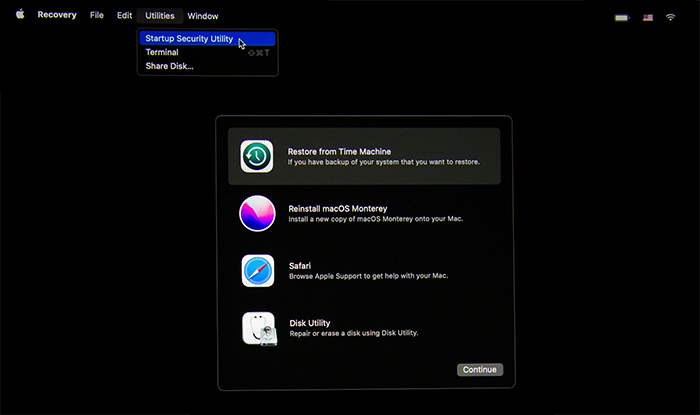Click the US flag input source icon
The image size is (700, 415).
(x=648, y=17)
